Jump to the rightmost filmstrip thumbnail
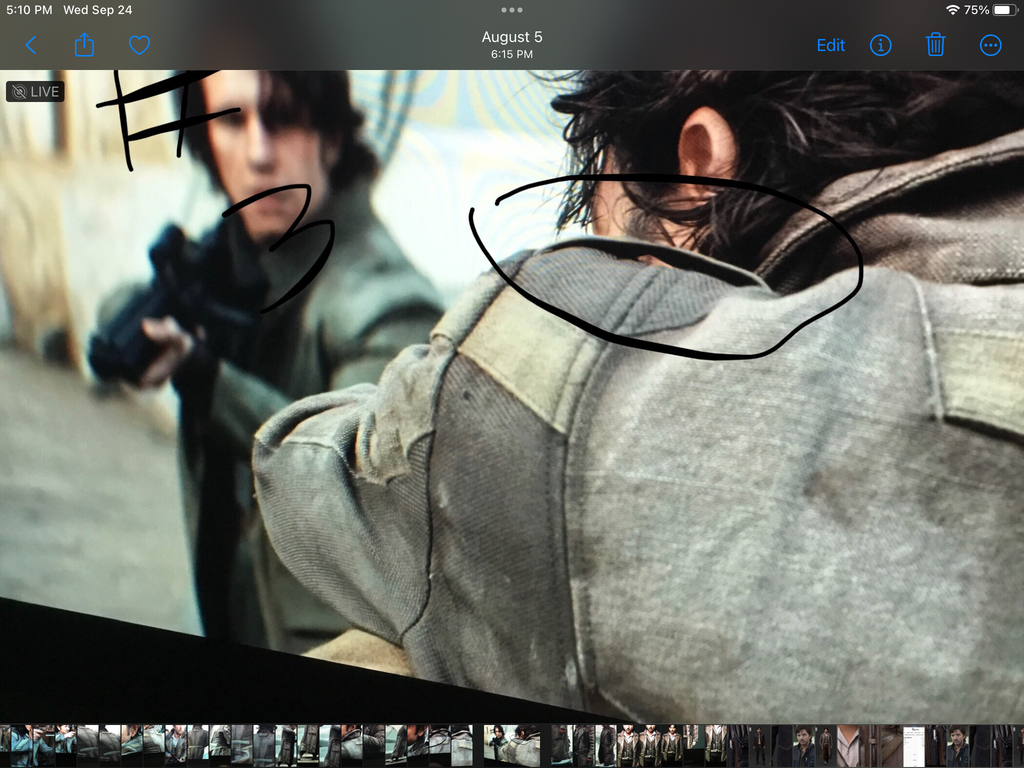Image resolution: width=1024 pixels, height=768 pixels. click(1018, 746)
